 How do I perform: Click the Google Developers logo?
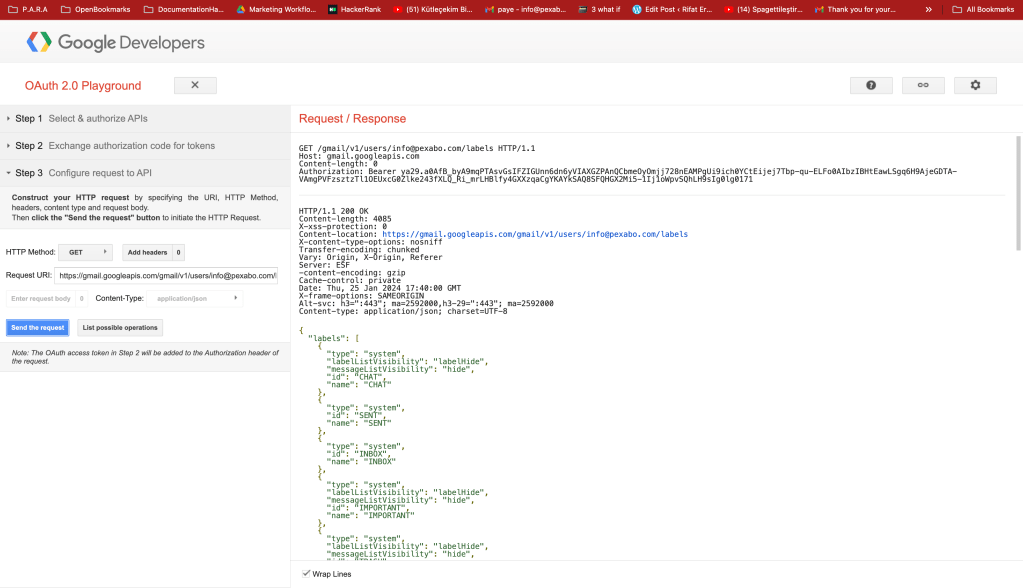pyautogui.click(x=115, y=42)
